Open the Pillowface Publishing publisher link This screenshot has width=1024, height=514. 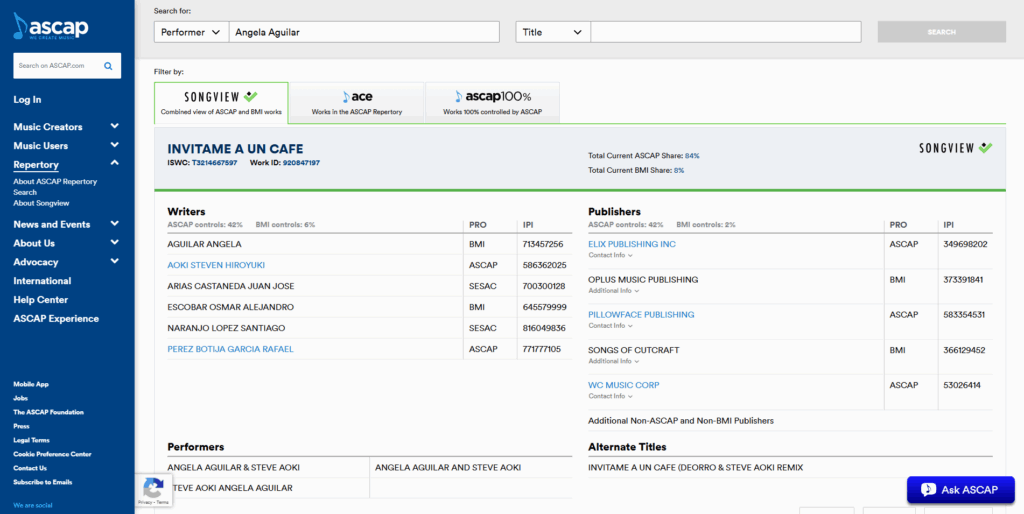pyautogui.click(x=640, y=315)
